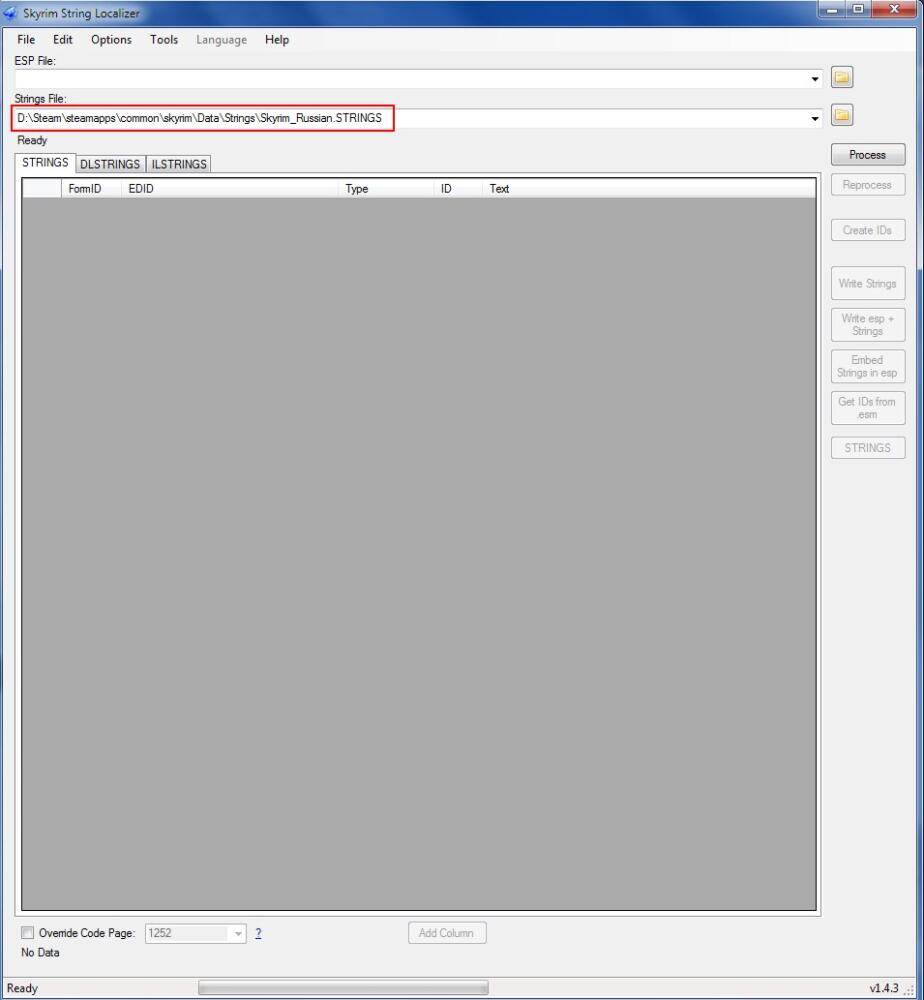Maximize the Skyrim String Localizer window
This screenshot has height=1000, width=924.
[x=859, y=10]
